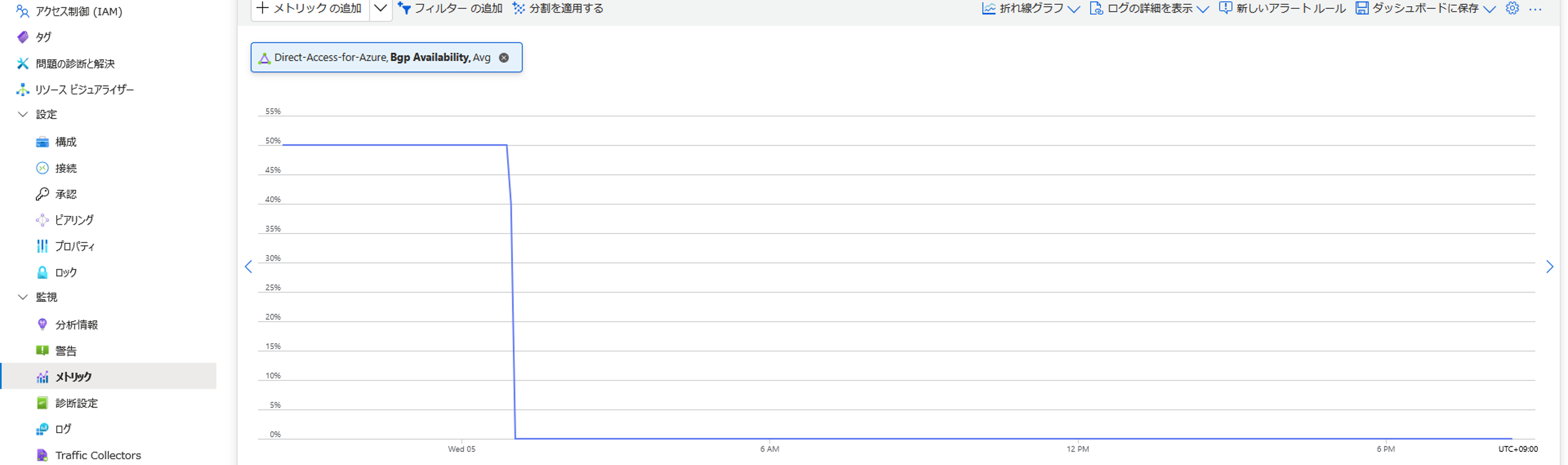Screen dimensions: 1568x465
Task: Click メトリックの追加 button
Action: tap(310, 8)
